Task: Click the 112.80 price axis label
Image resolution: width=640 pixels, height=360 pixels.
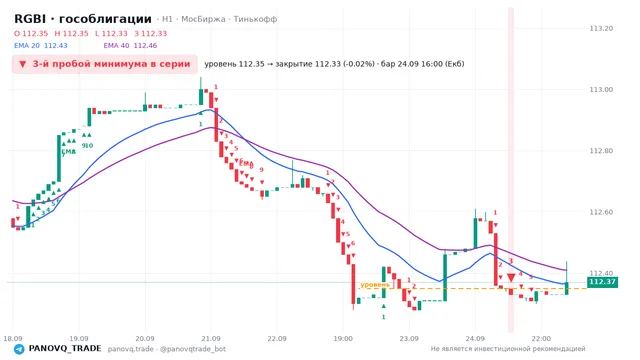Action: [x=601, y=151]
